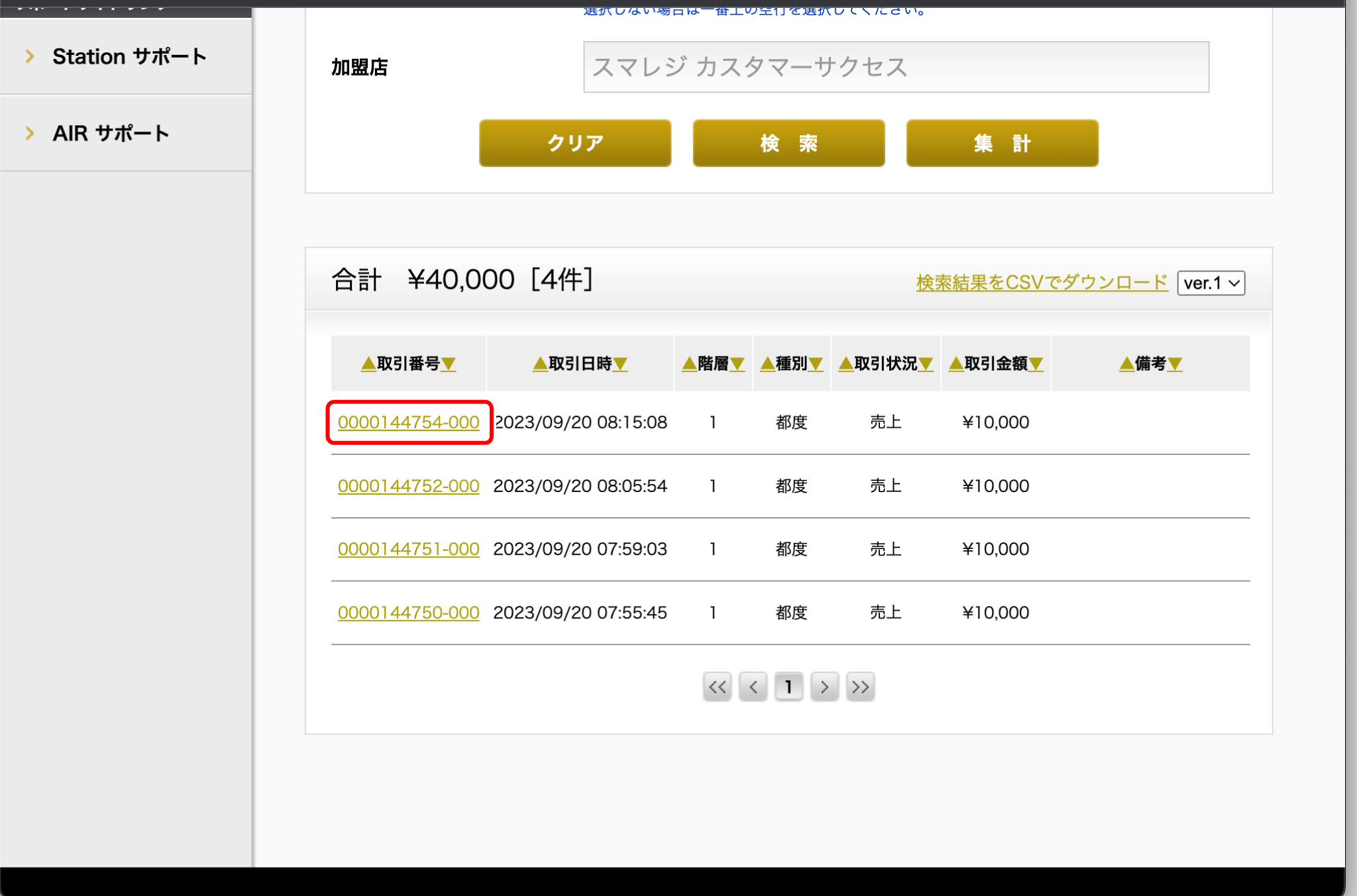The image size is (1357, 896).
Task: Sort 備考 descending with down arrow
Action: click(x=1175, y=364)
